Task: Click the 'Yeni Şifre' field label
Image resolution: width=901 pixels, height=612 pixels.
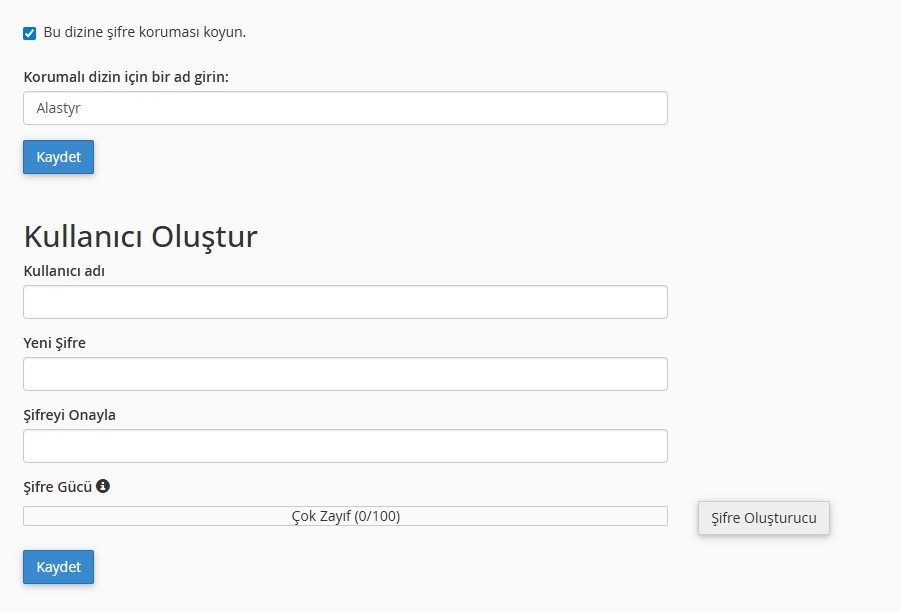Action: point(55,343)
